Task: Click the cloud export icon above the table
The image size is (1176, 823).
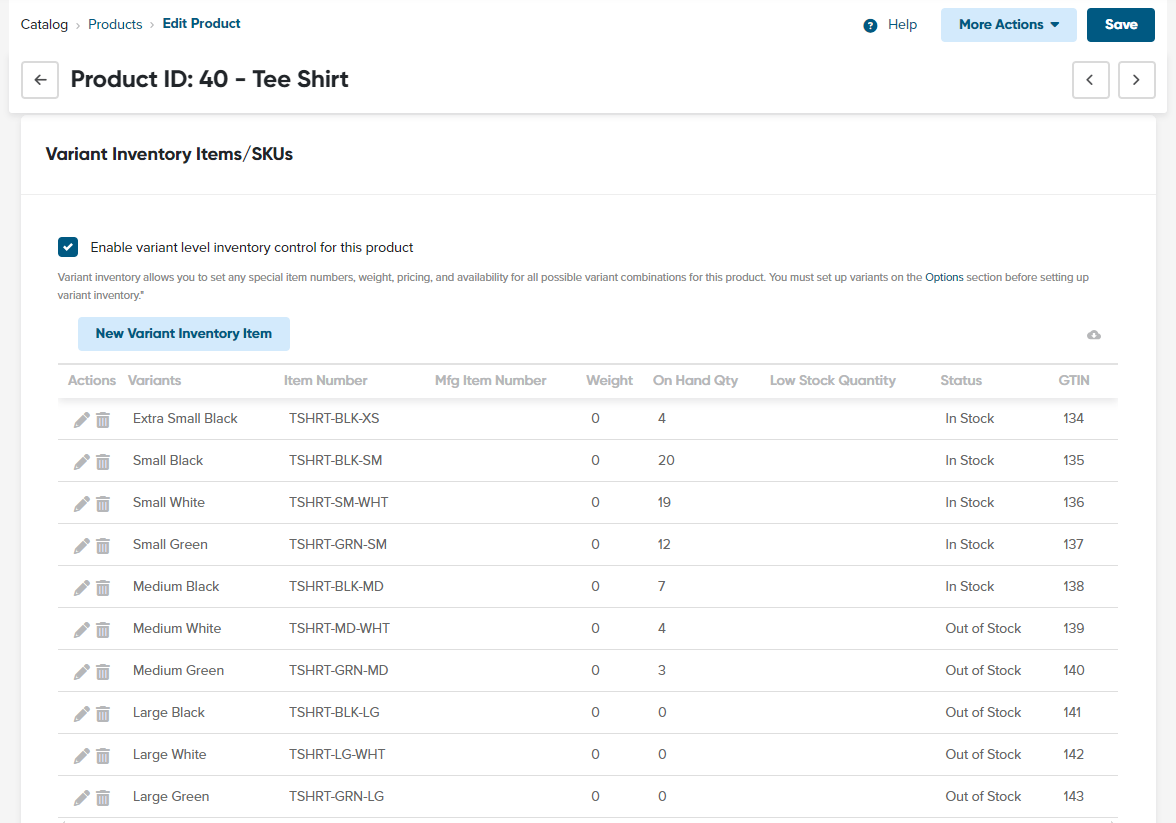Action: (x=1094, y=335)
